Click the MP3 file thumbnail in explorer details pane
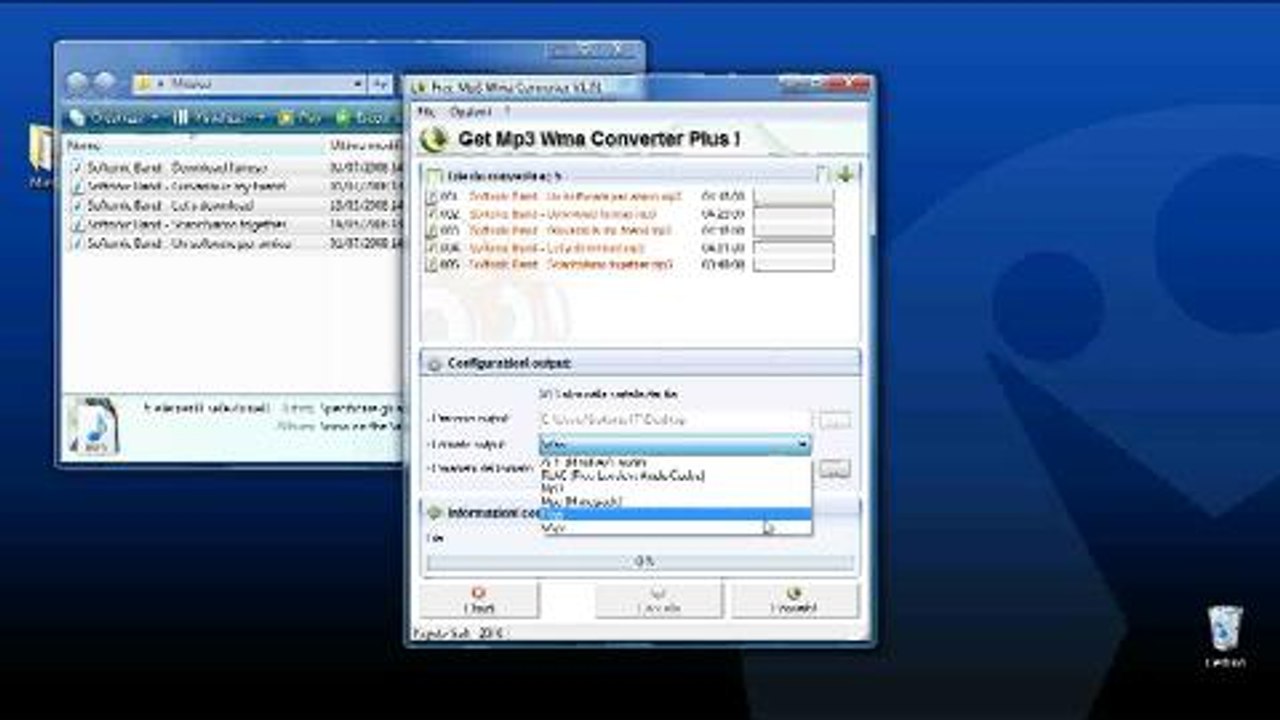Image resolution: width=1280 pixels, height=720 pixels. 94,427
